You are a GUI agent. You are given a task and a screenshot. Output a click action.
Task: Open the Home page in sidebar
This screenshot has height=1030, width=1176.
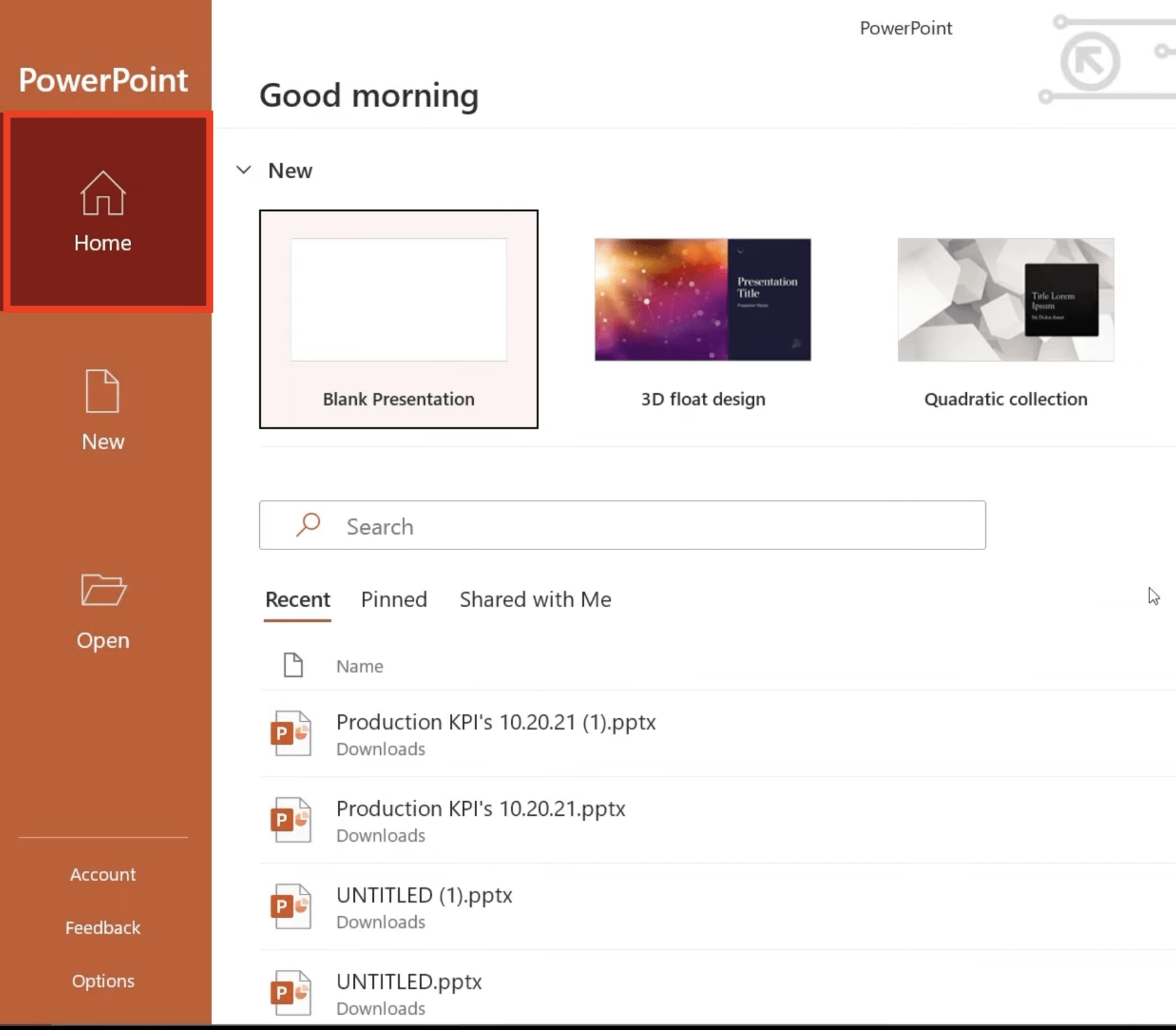pos(106,212)
